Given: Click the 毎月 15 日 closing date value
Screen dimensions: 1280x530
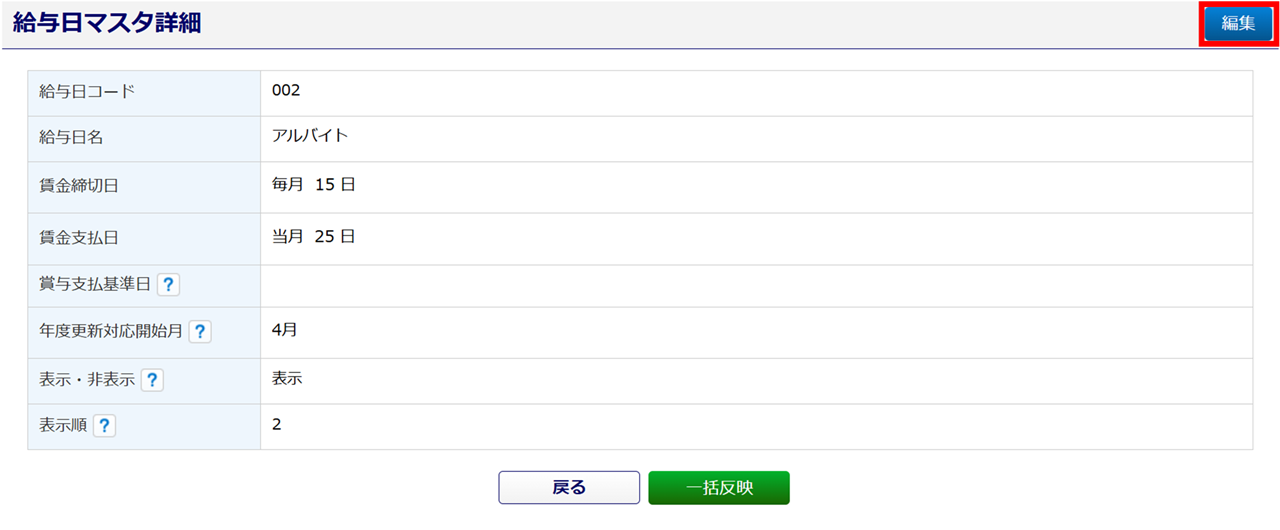Looking at the screenshot, I should click(x=314, y=185).
